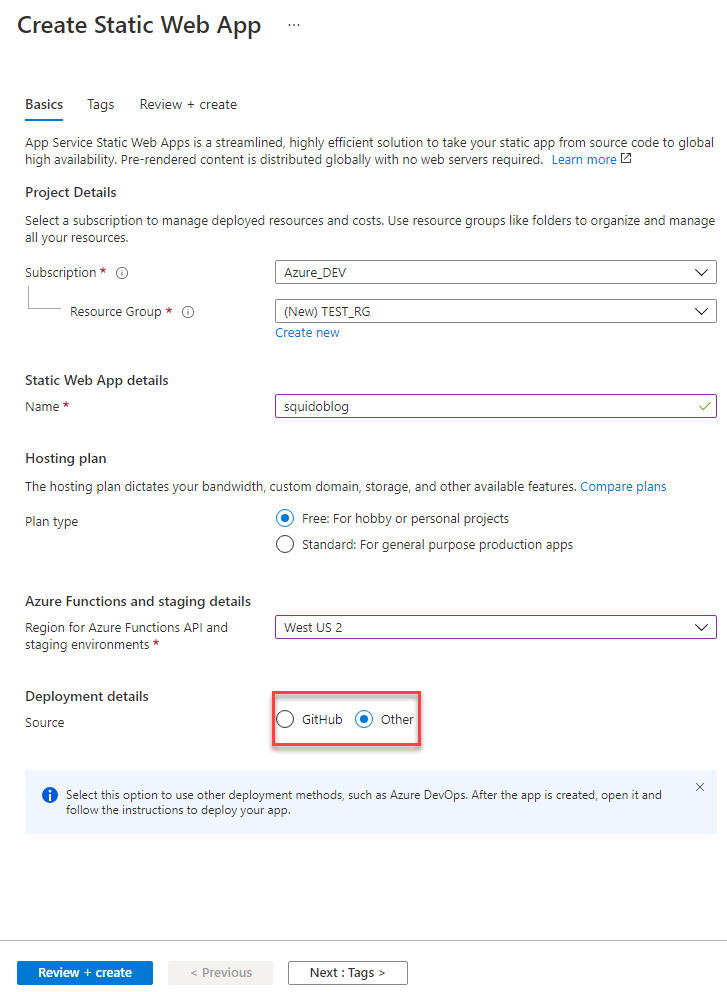Image resolution: width=727 pixels, height=992 pixels.
Task: Click the ellipsis beside Create Static Web App
Action: point(293,26)
